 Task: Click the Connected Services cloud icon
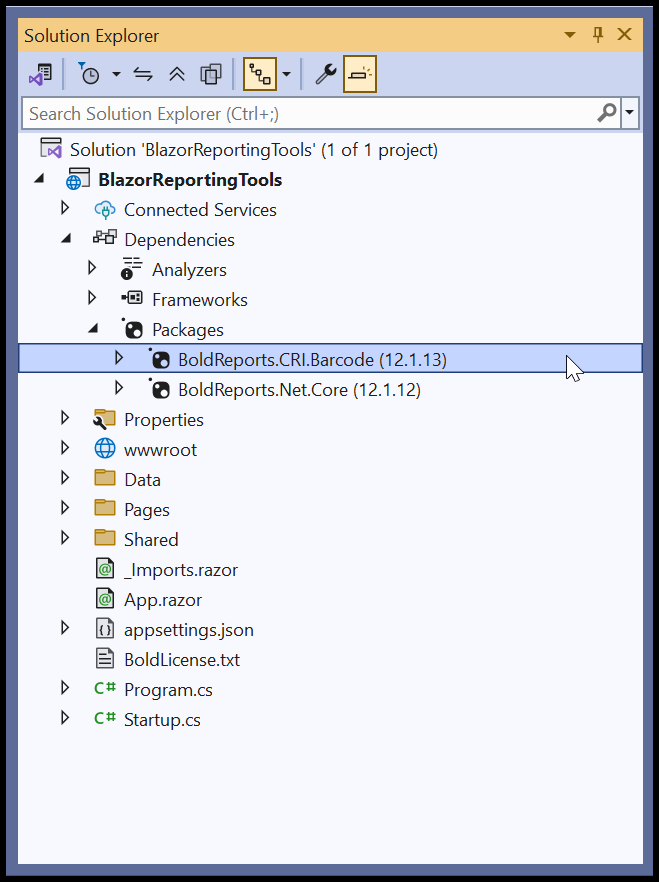click(105, 210)
